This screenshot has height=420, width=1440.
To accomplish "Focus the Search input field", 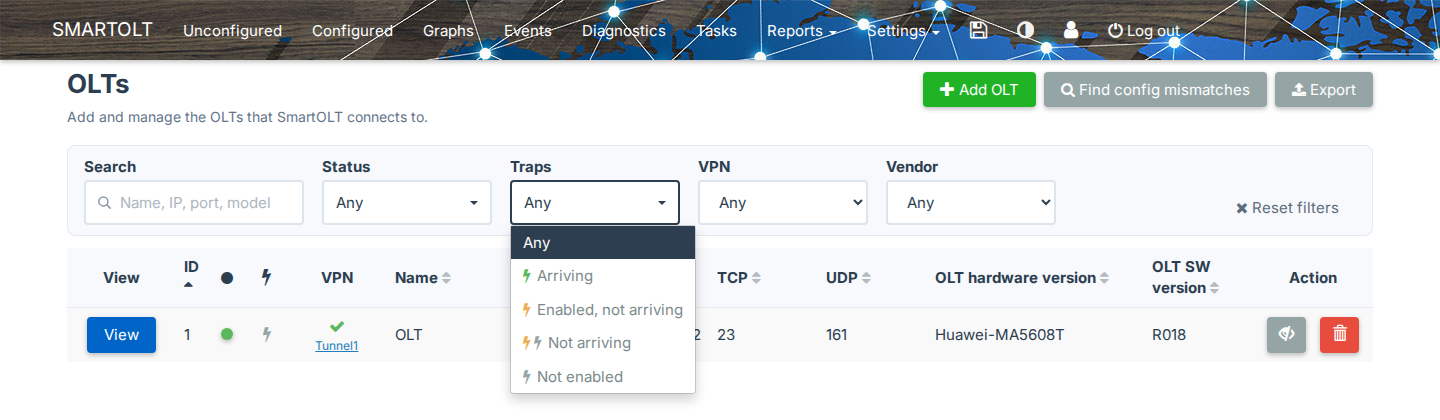I will point(194,202).
